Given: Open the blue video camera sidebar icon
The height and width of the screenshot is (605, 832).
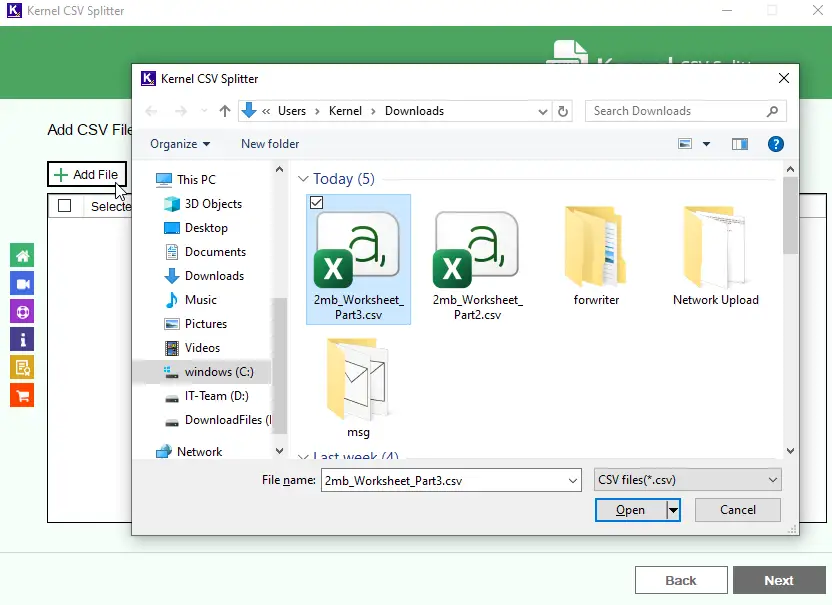Looking at the screenshot, I should [x=22, y=284].
